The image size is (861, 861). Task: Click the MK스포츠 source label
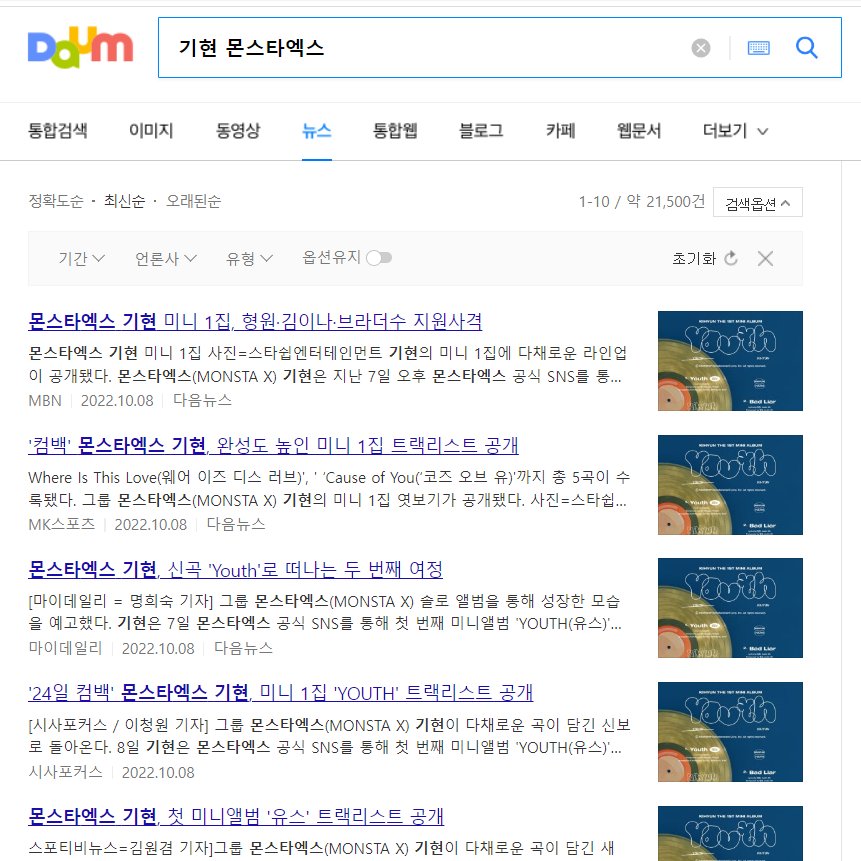pyautogui.click(x=62, y=524)
